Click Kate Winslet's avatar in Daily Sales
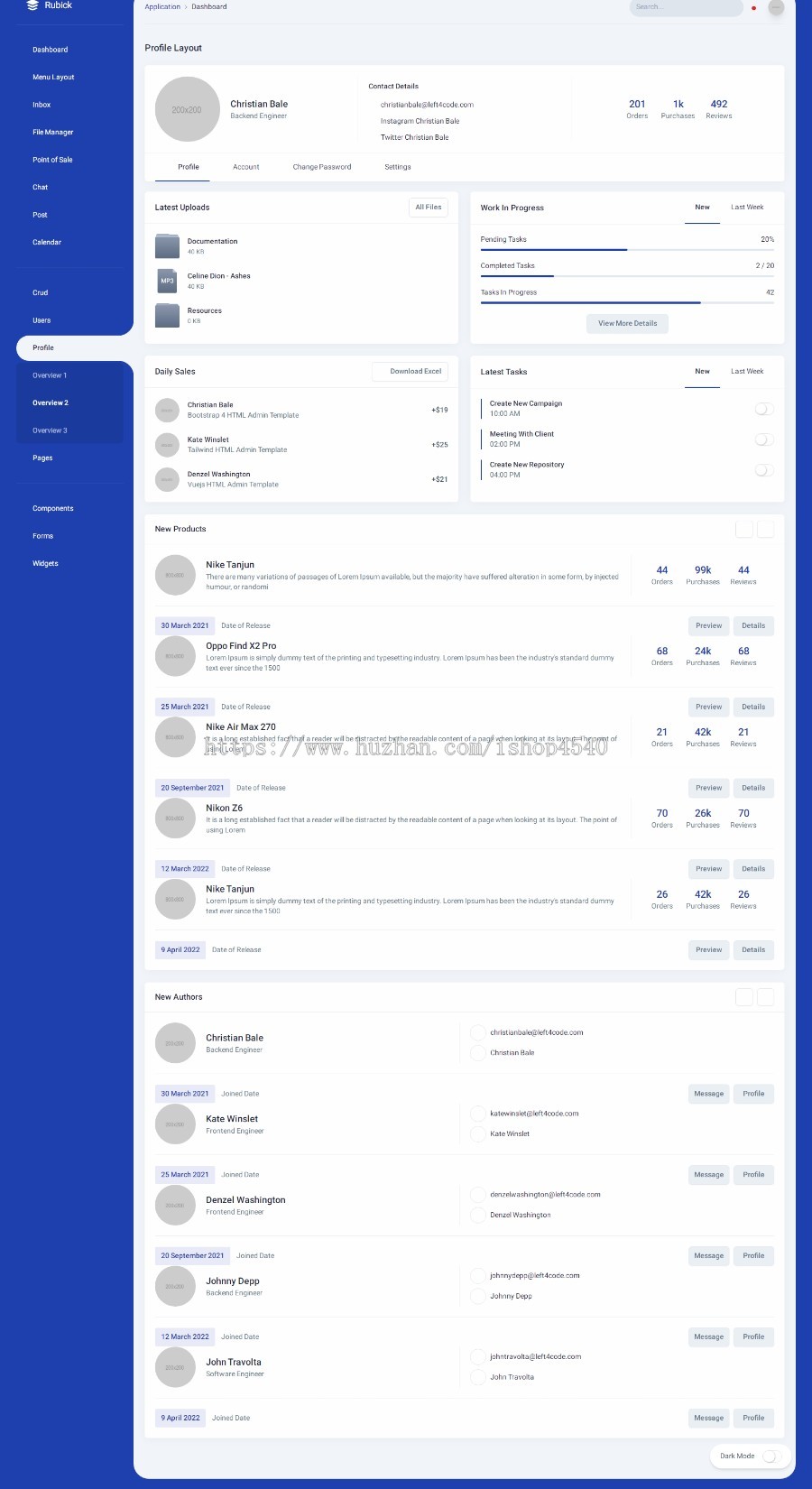This screenshot has height=1489, width=812. [x=167, y=445]
